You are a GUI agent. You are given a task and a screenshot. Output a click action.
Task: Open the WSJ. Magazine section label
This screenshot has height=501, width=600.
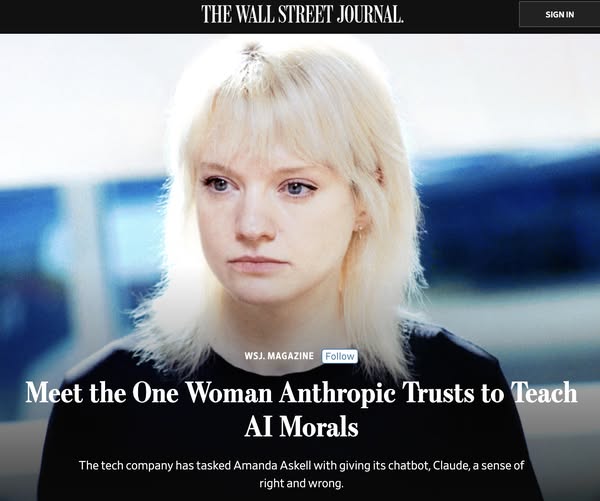279,356
